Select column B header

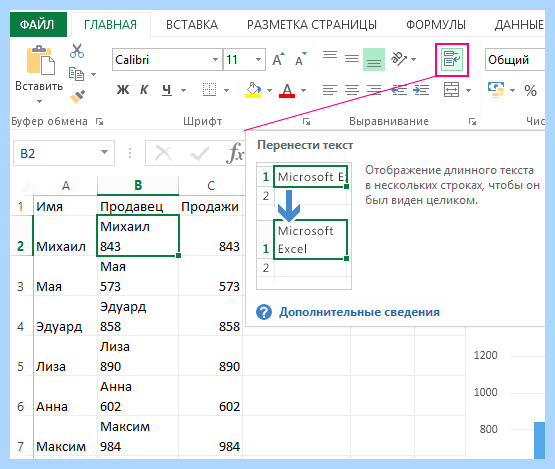[138, 185]
